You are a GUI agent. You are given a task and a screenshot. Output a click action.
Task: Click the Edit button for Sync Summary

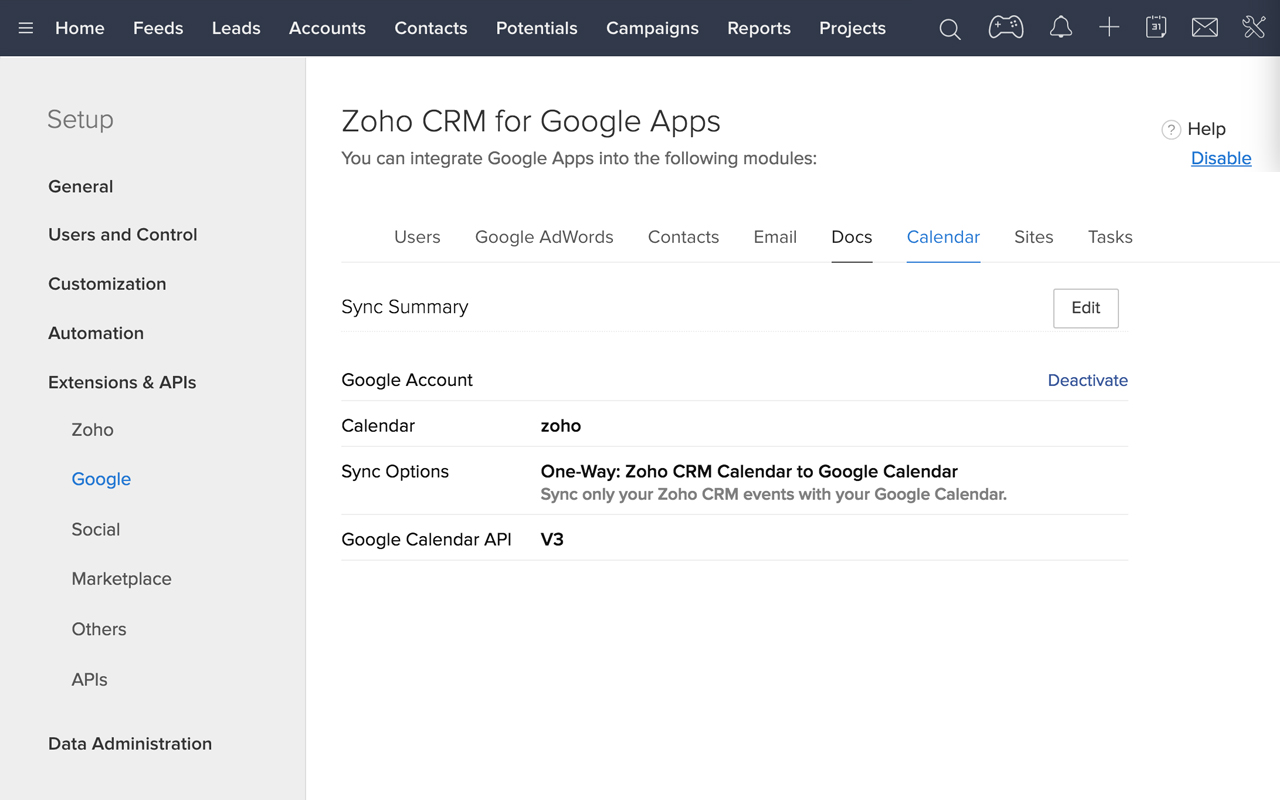1086,308
